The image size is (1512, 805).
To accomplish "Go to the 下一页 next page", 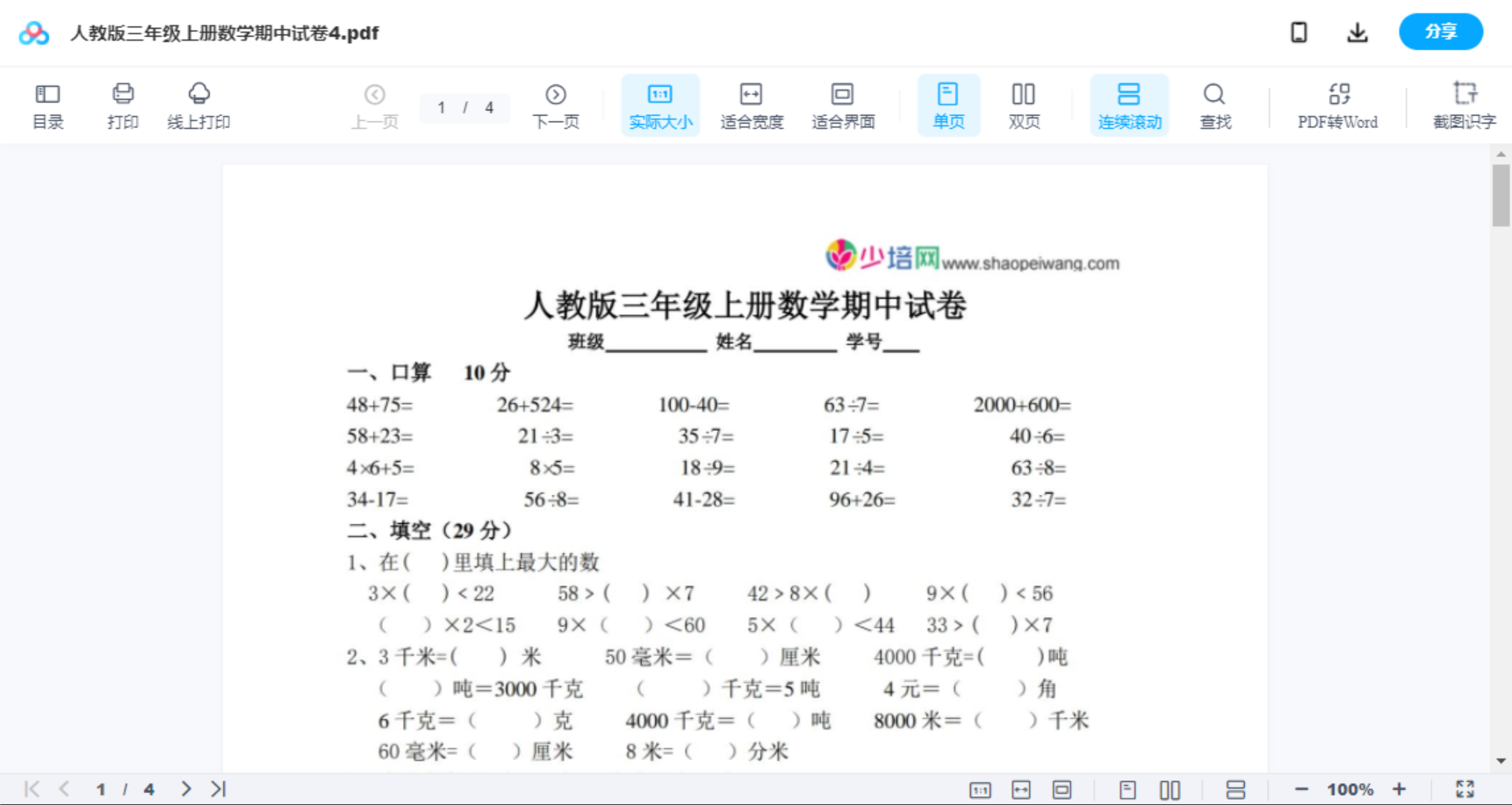I will point(555,104).
